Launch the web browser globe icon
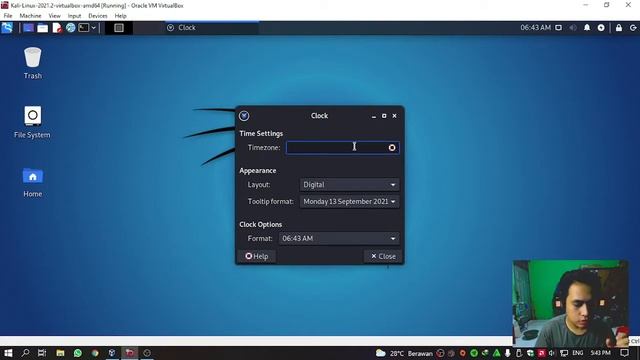 71,28
